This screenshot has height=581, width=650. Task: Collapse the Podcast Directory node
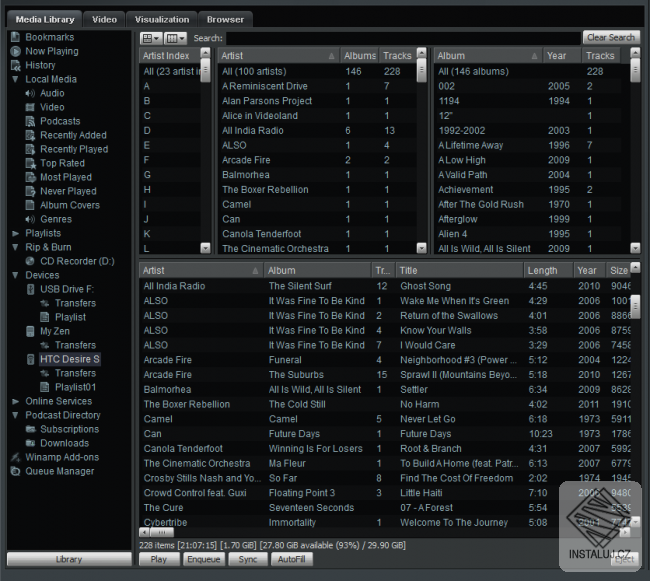click(15, 415)
